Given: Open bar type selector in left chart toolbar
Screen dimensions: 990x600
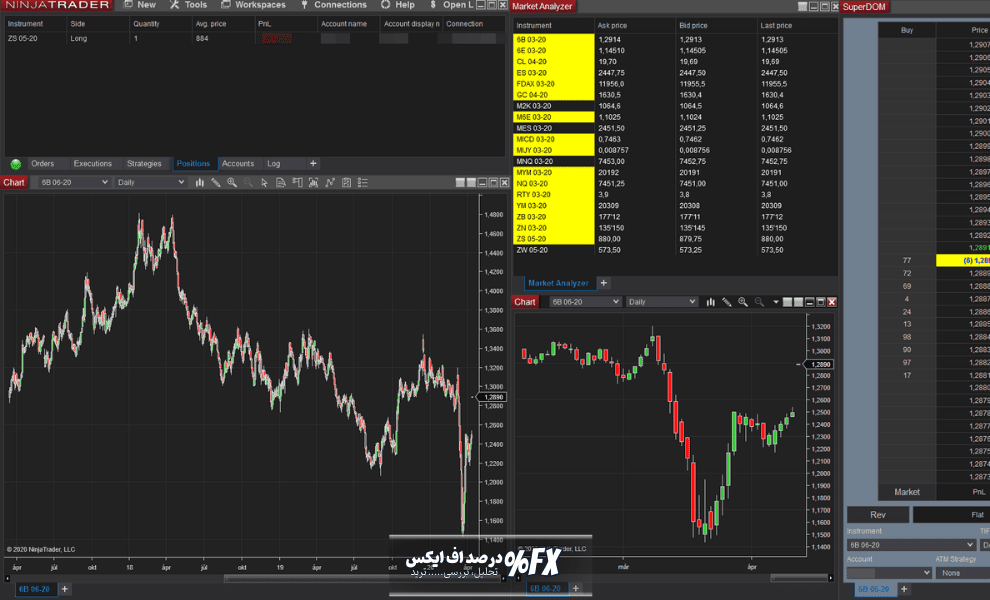Looking at the screenshot, I should click(200, 183).
